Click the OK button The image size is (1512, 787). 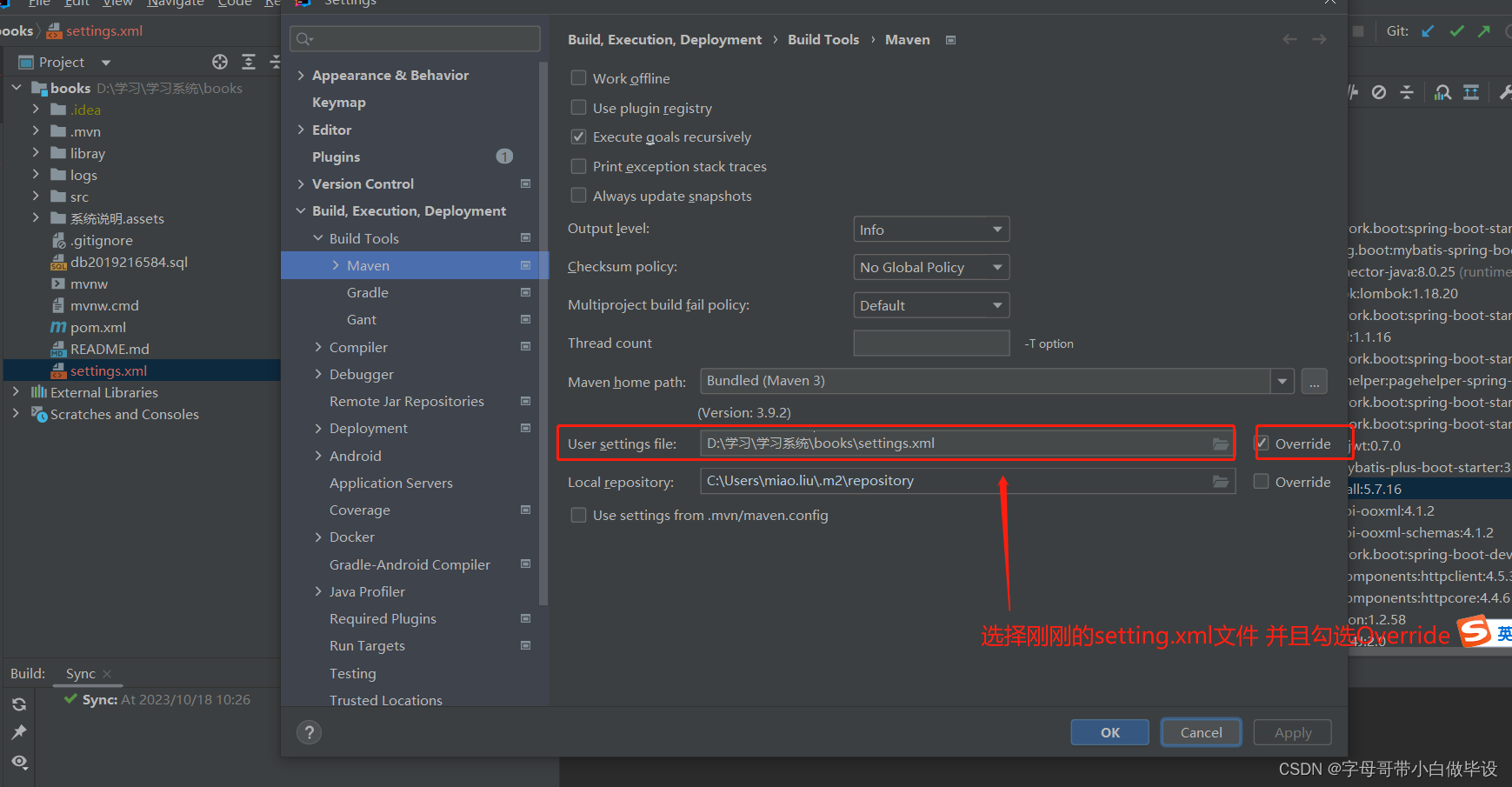[1110, 732]
